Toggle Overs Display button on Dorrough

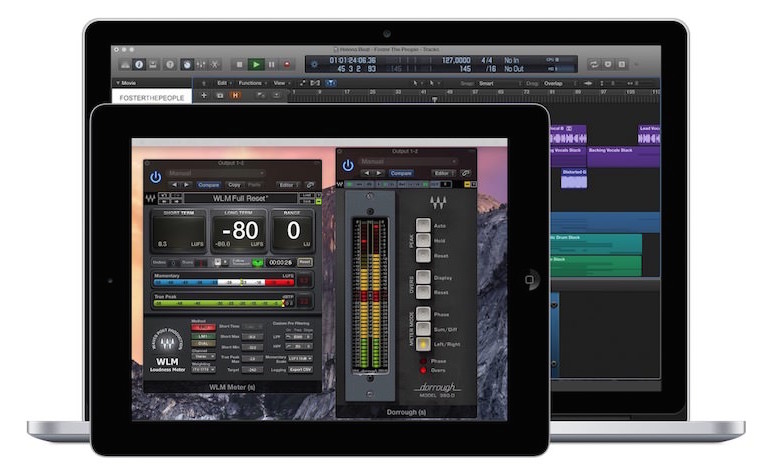click(423, 277)
